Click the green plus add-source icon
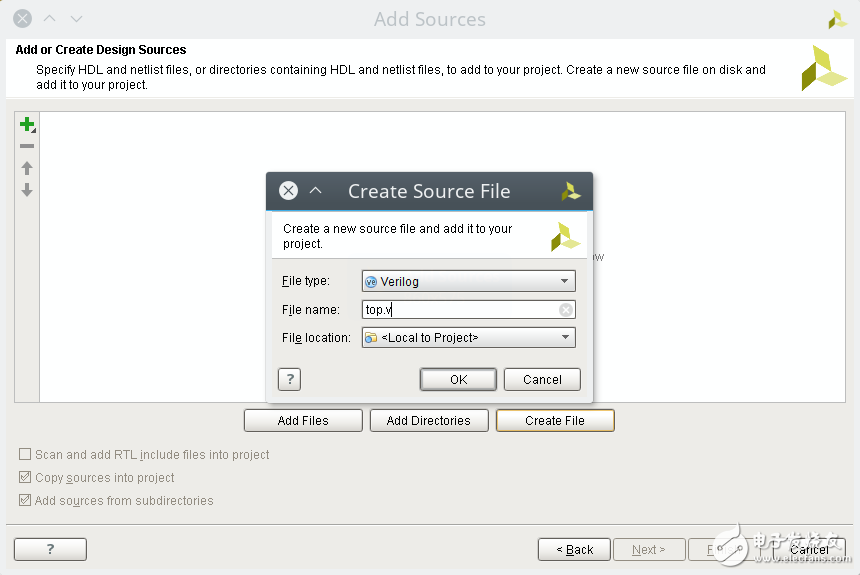 click(27, 125)
